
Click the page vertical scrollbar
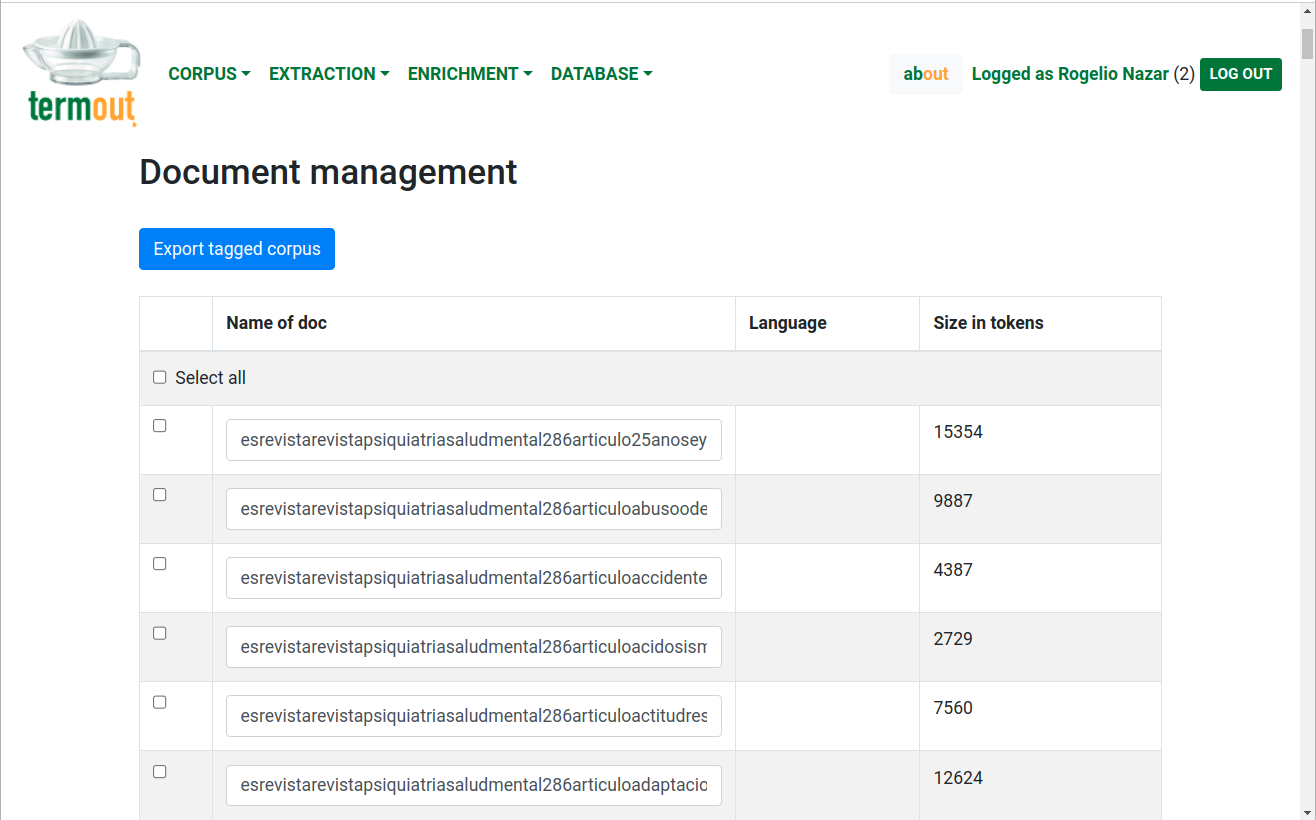1307,400
